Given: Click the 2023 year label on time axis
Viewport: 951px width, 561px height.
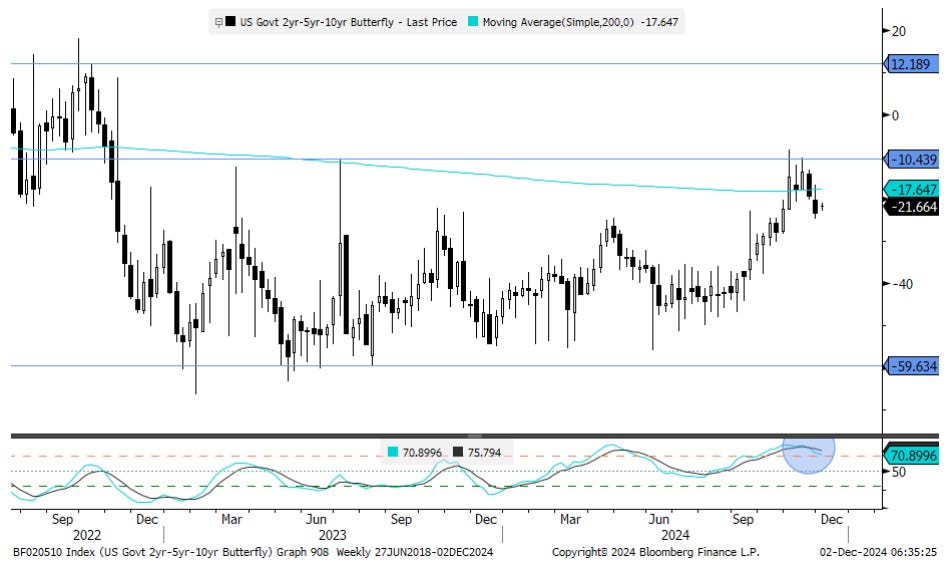Looking at the screenshot, I should [x=332, y=536].
